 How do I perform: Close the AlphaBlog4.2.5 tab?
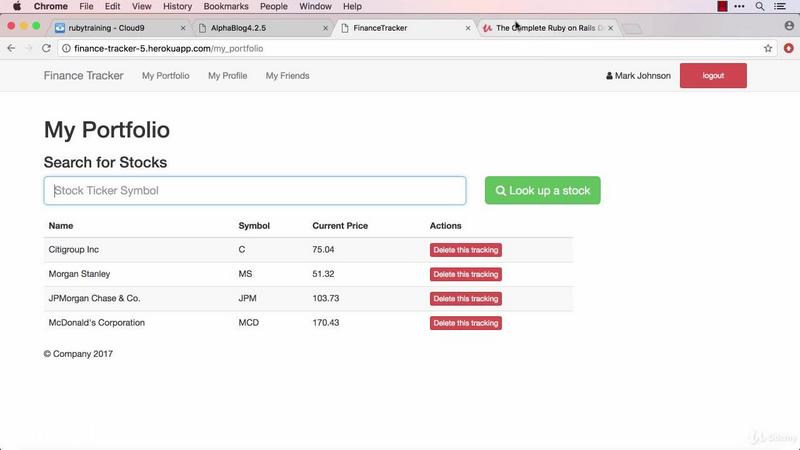tap(326, 28)
